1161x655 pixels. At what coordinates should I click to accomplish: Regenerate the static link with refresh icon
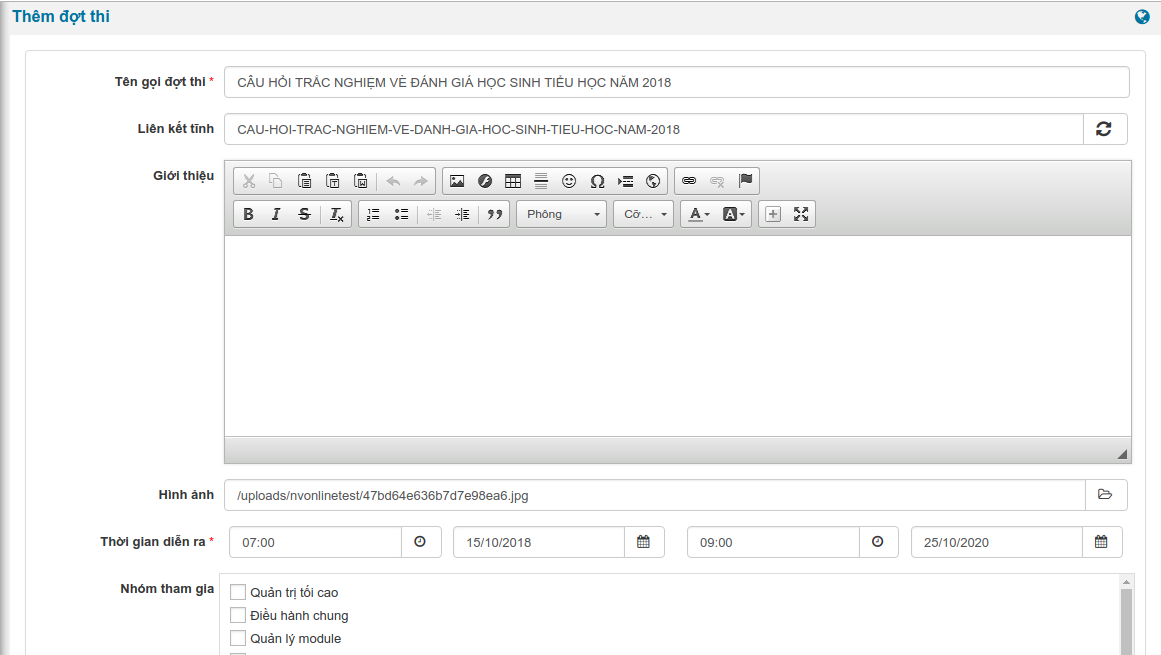1104,129
